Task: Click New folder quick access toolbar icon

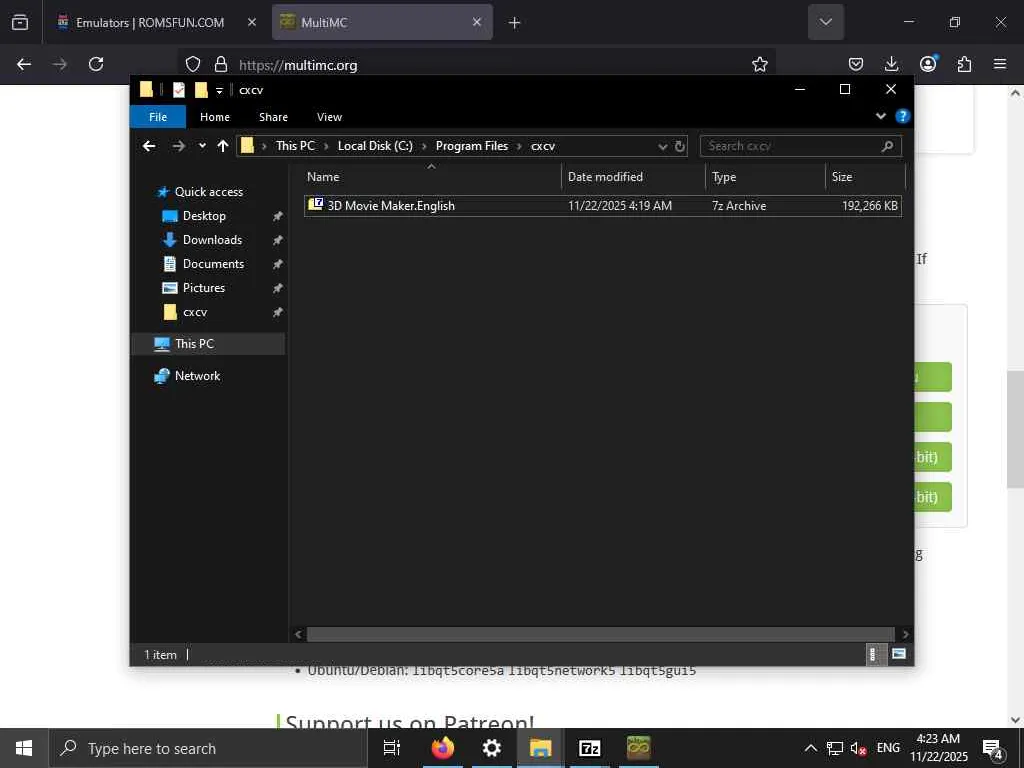Action: (x=201, y=90)
